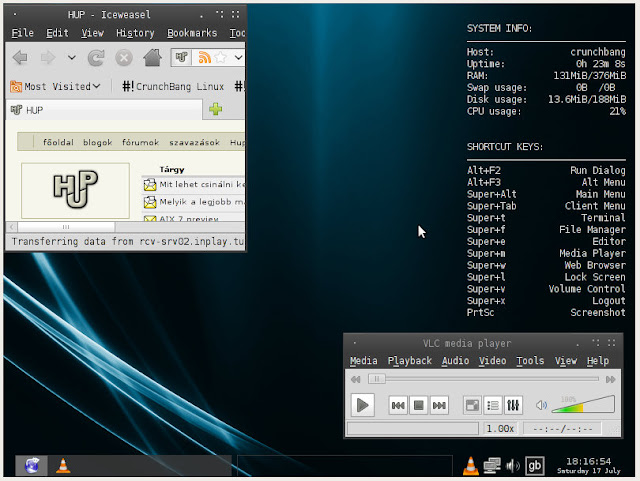Open the History menu in Iceweasel
Viewport: 640px width, 481px height.
[135, 33]
